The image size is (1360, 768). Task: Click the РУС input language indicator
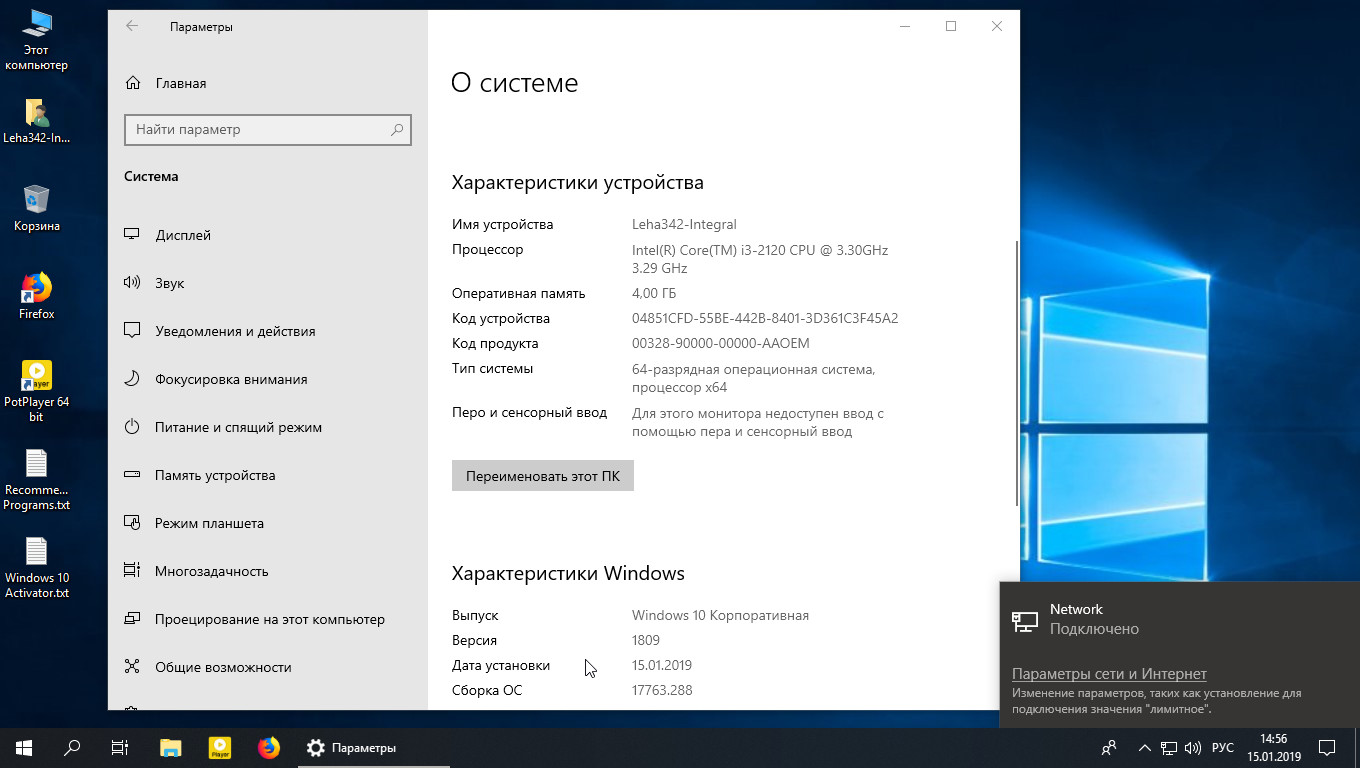(1222, 748)
